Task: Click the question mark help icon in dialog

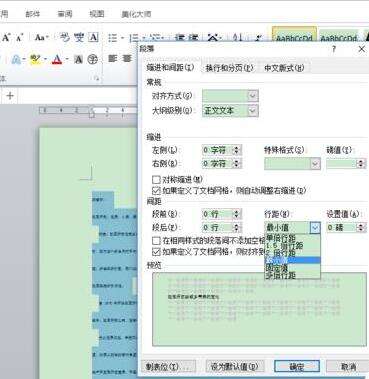Action: [334, 49]
